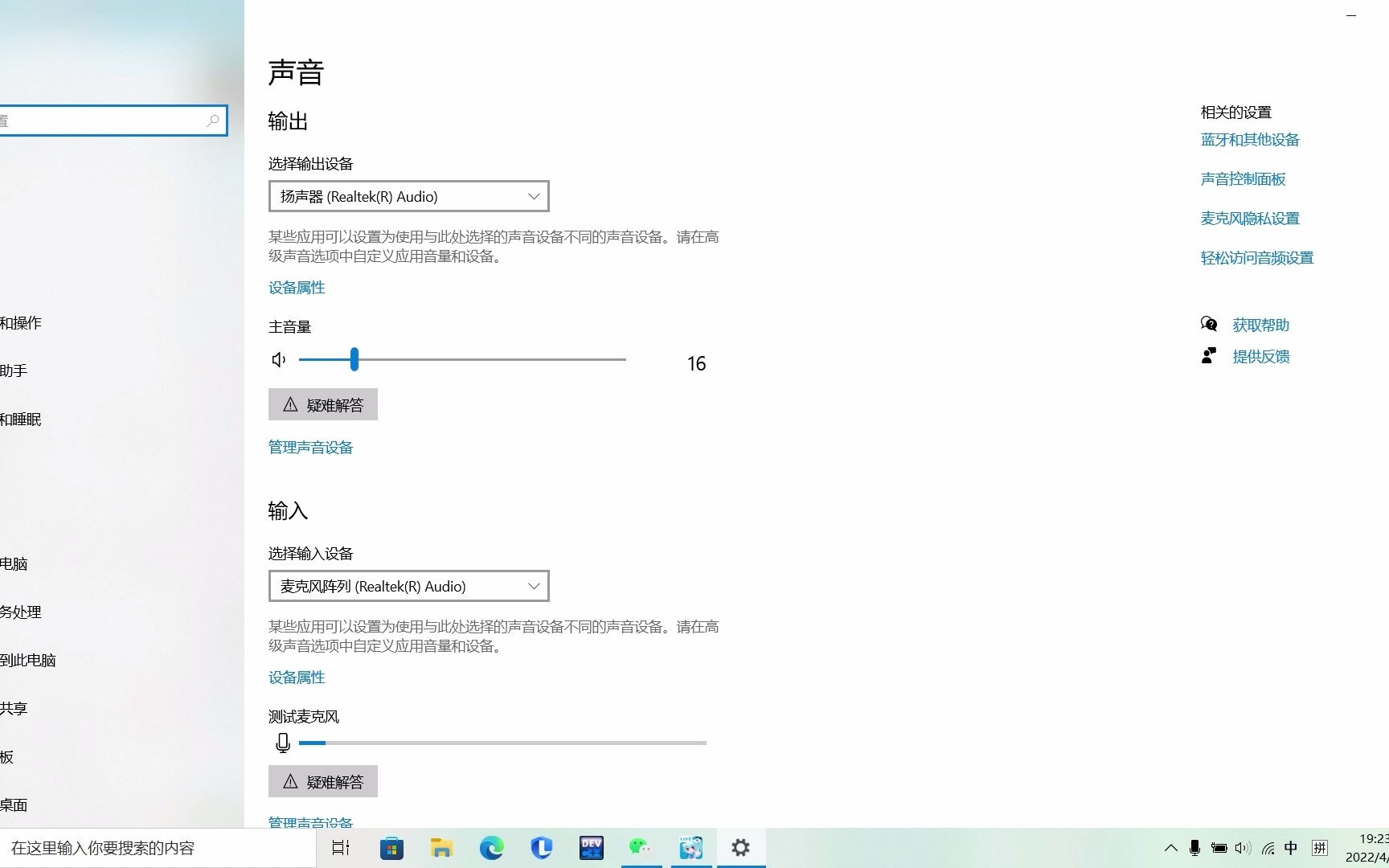Viewport: 1389px width, 868px height.
Task: Open volume control from system tray
Action: [1244, 848]
